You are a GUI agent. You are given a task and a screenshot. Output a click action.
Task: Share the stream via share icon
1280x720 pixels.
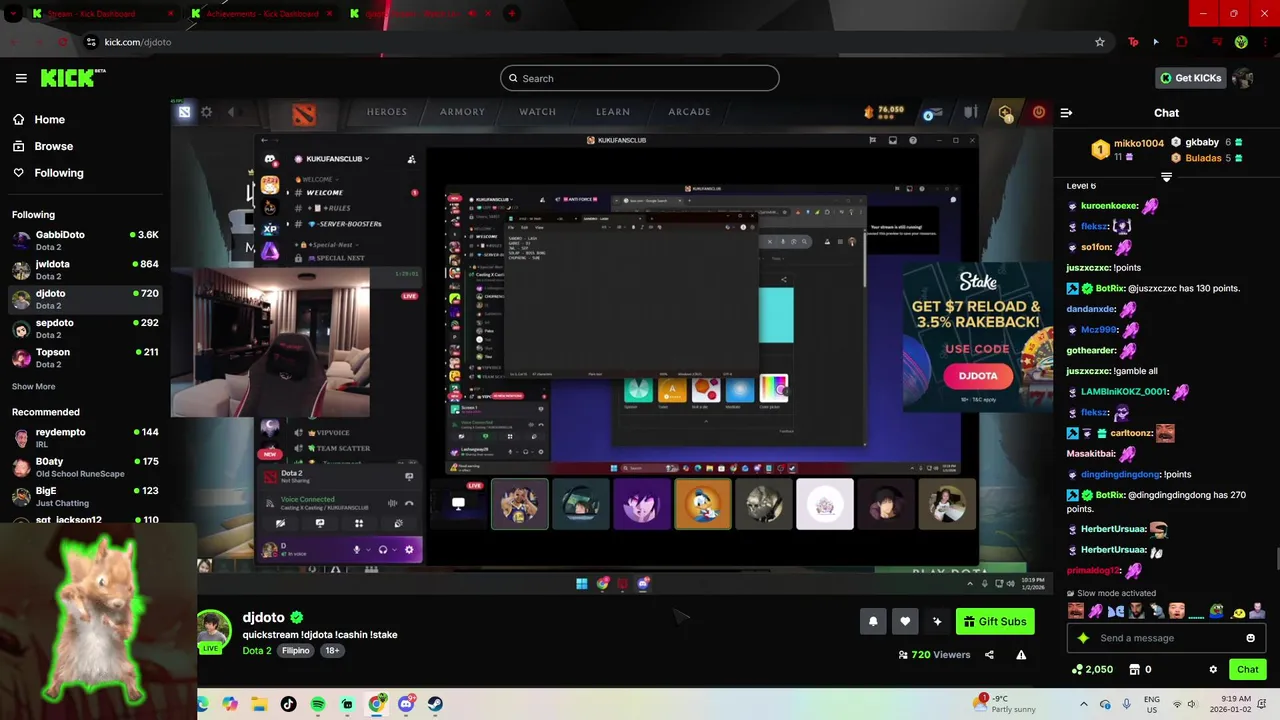[x=989, y=655]
